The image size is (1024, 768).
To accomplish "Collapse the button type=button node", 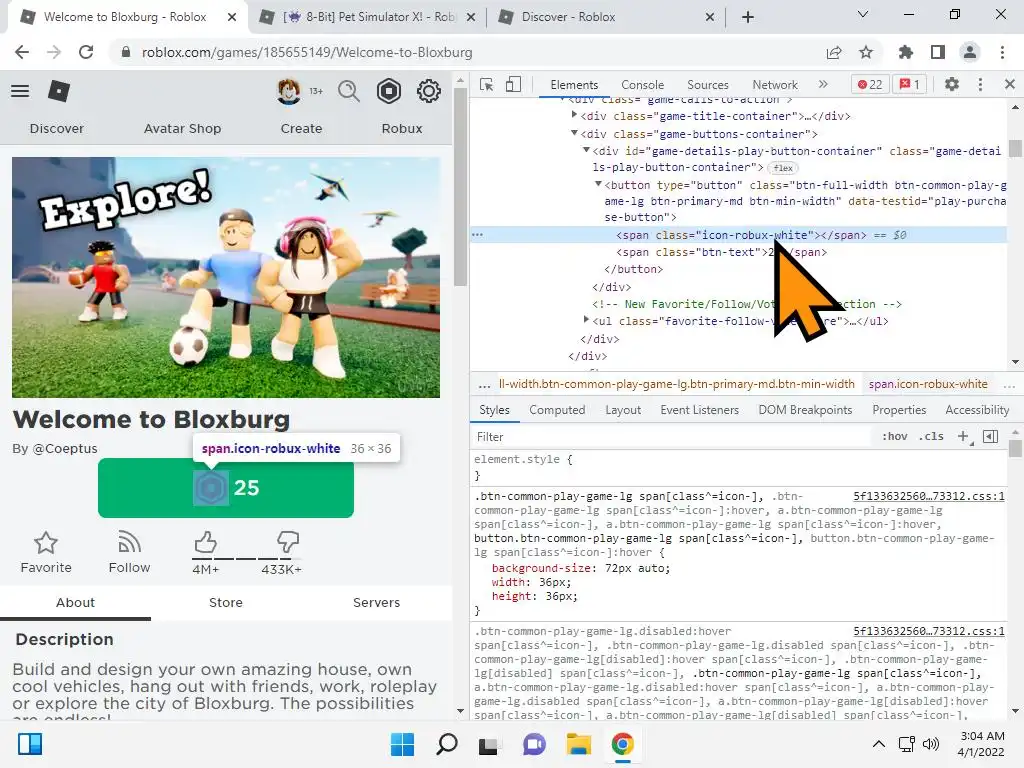I will pyautogui.click(x=598, y=184).
